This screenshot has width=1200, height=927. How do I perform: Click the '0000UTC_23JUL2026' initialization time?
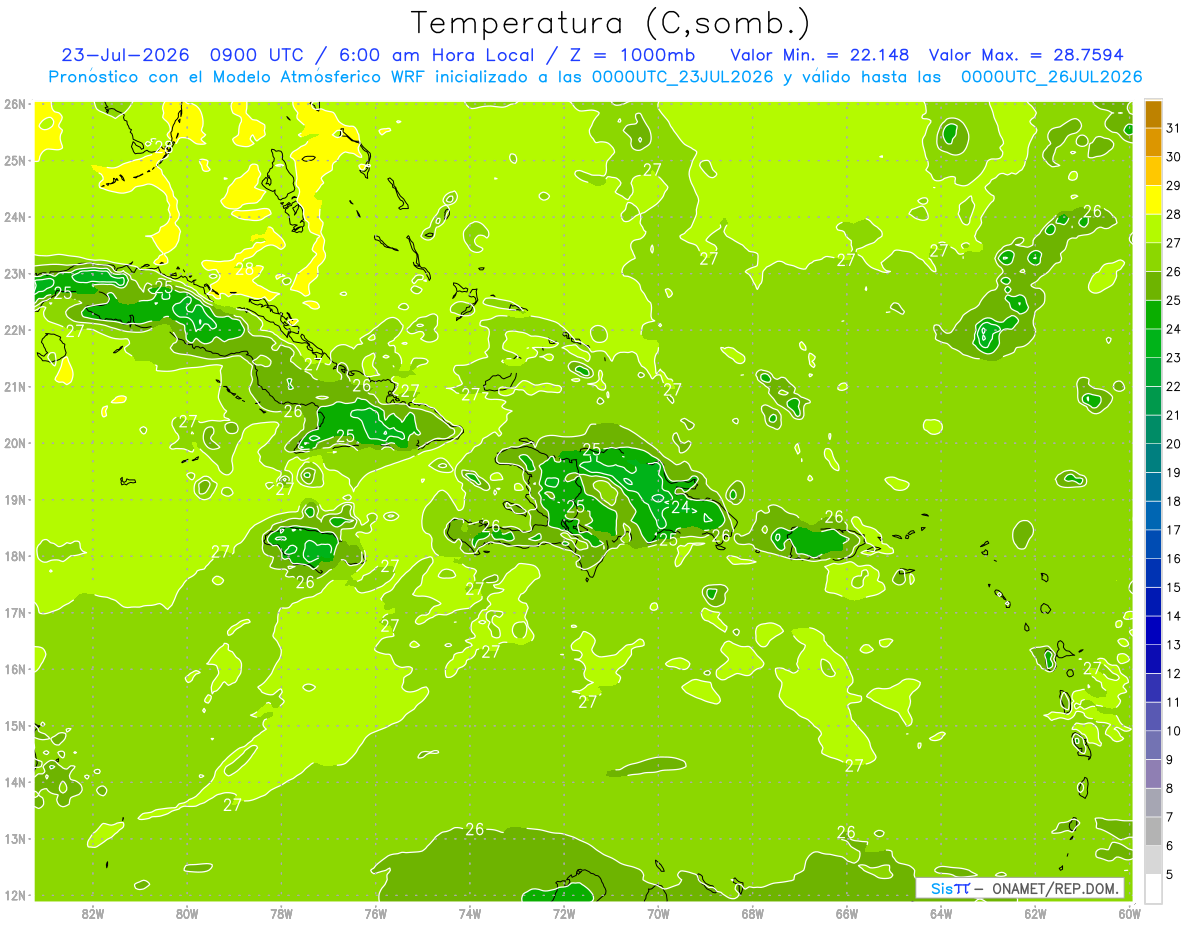[683, 77]
